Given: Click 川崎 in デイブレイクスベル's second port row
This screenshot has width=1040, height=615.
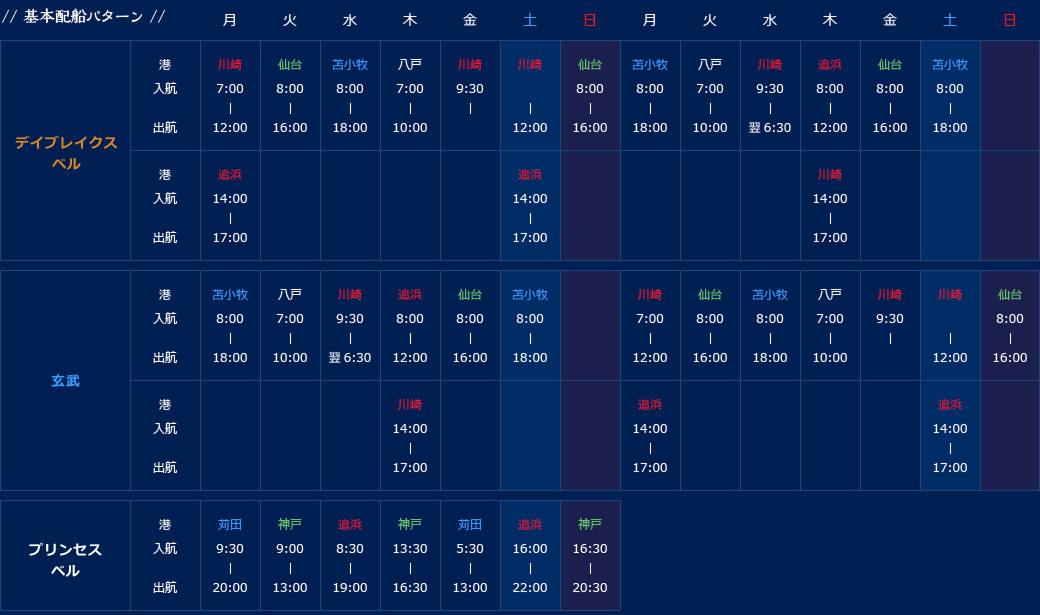Looking at the screenshot, I should tap(830, 175).
